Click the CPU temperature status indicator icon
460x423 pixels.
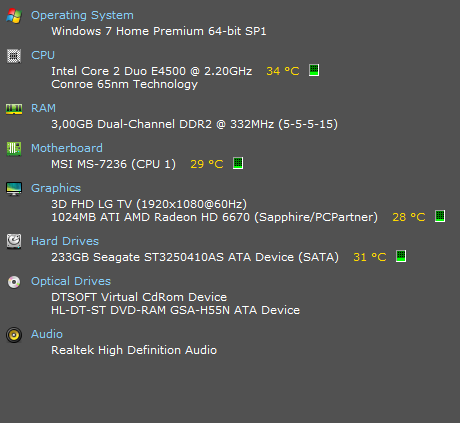click(x=314, y=70)
